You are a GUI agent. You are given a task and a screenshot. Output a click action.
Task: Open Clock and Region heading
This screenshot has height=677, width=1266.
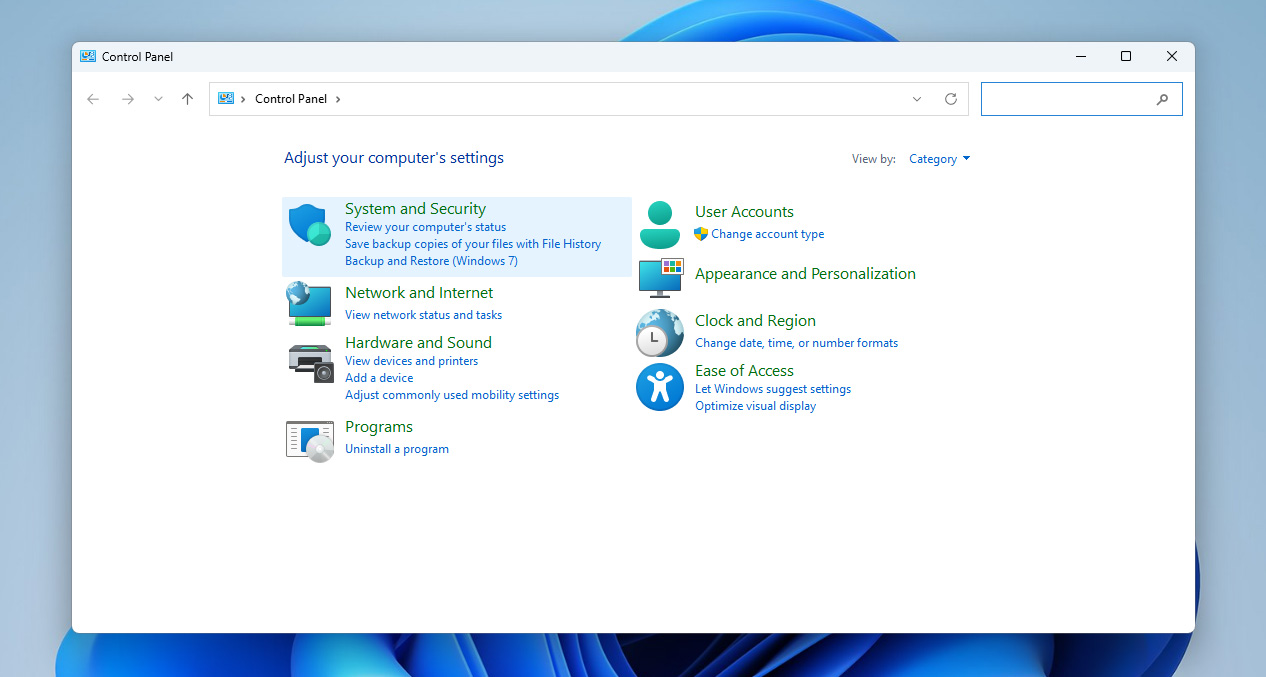(755, 321)
